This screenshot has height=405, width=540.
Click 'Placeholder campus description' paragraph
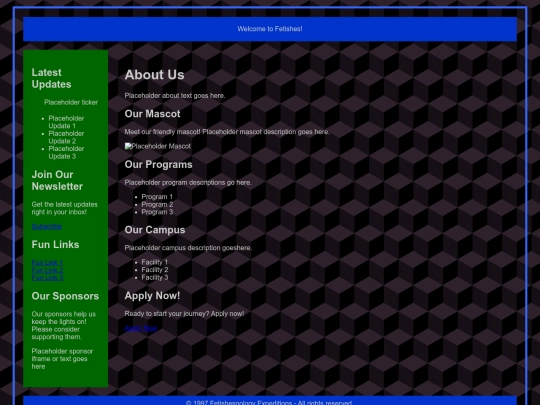(188, 248)
